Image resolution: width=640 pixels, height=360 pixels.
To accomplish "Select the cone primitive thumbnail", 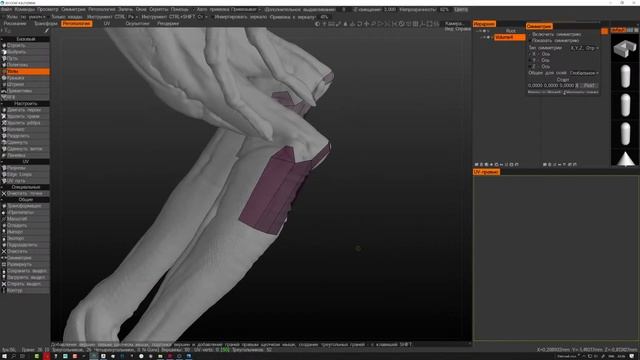I will pyautogui.click(x=625, y=158).
